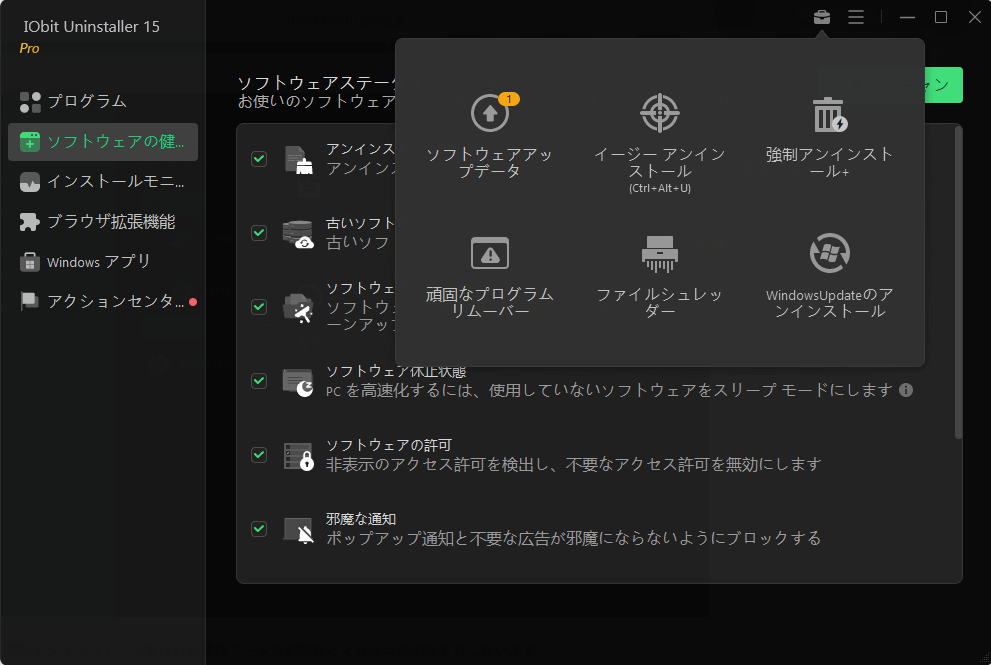
Task: Open ブラウザ拡張機能 section
Action: point(103,222)
